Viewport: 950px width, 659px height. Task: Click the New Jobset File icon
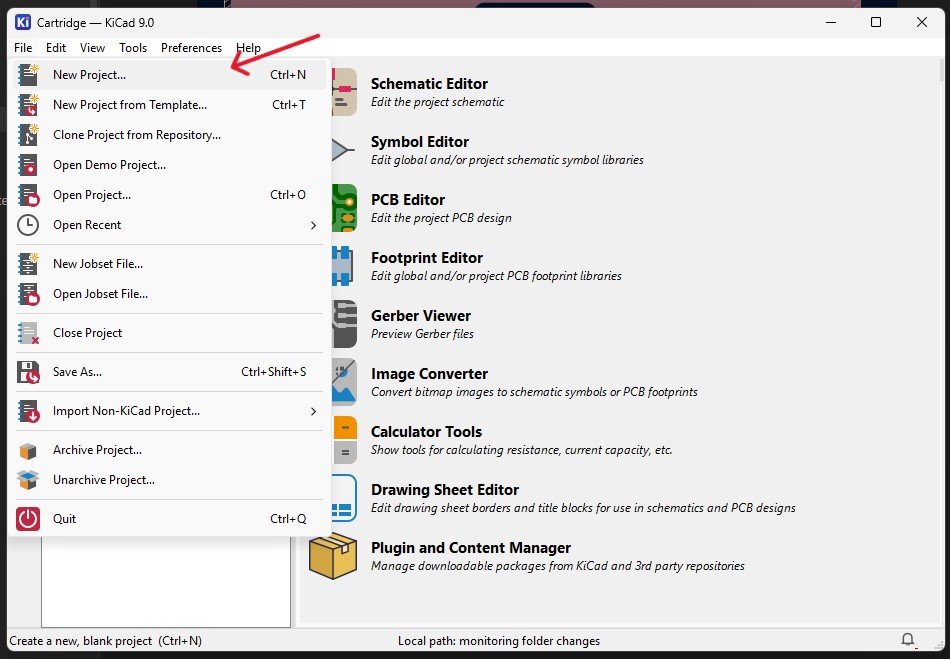(28, 263)
